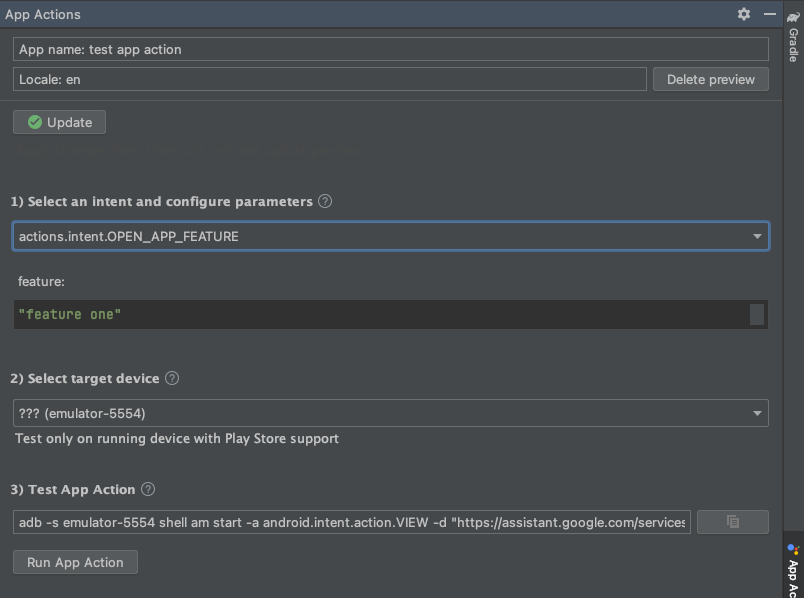
Task: Click the Delete preview button
Action: click(711, 79)
